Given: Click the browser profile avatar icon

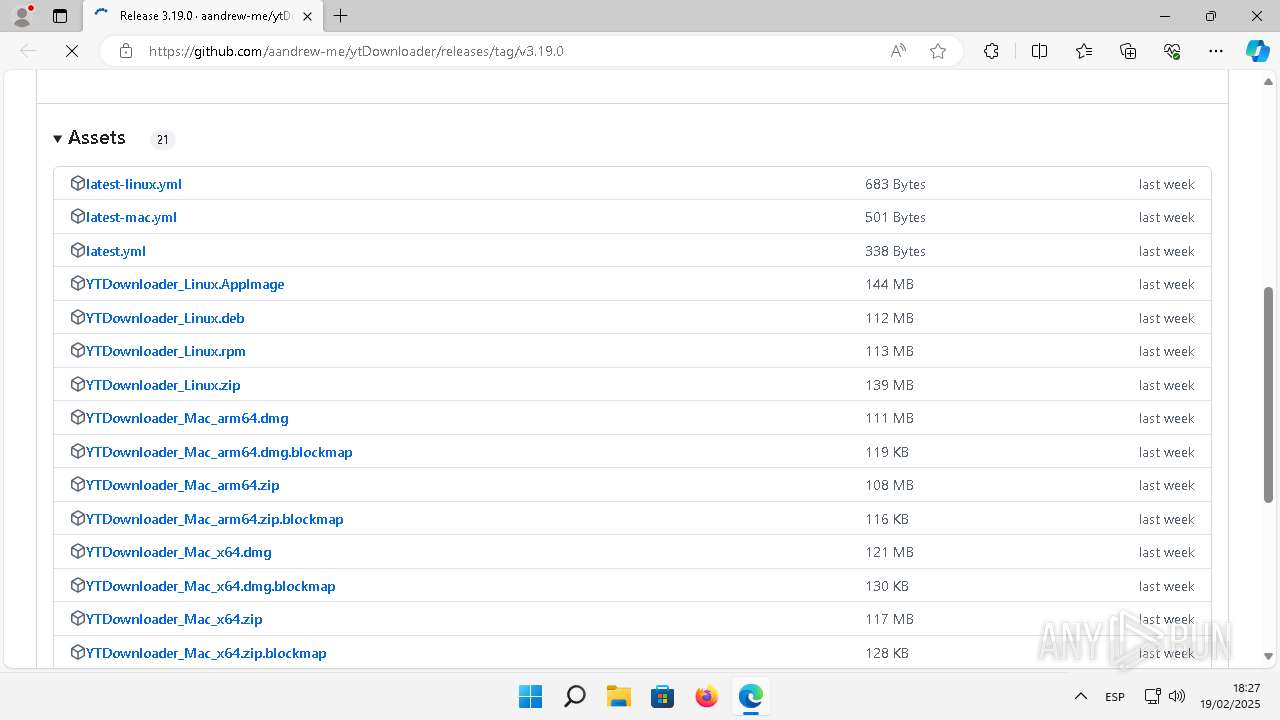Looking at the screenshot, I should (21, 16).
